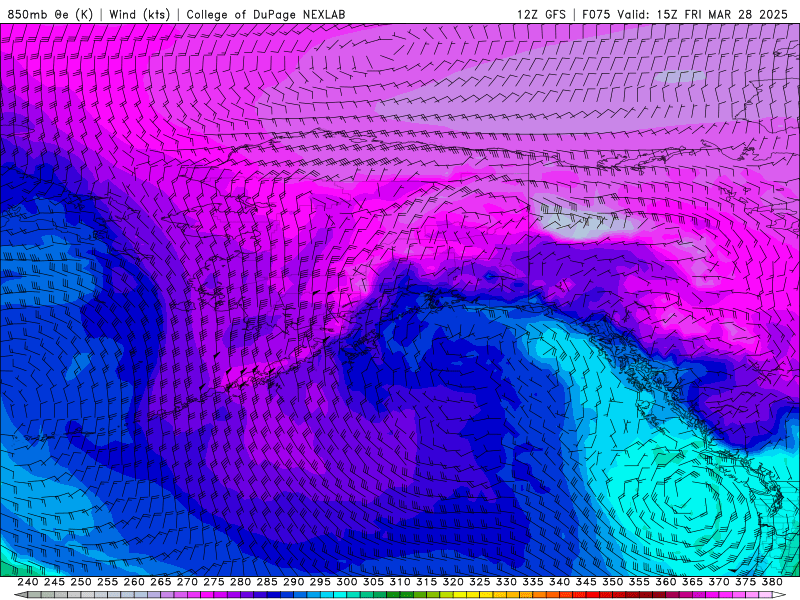
Task: Click the 305 value on the color scale
Action: pyautogui.click(x=373, y=582)
